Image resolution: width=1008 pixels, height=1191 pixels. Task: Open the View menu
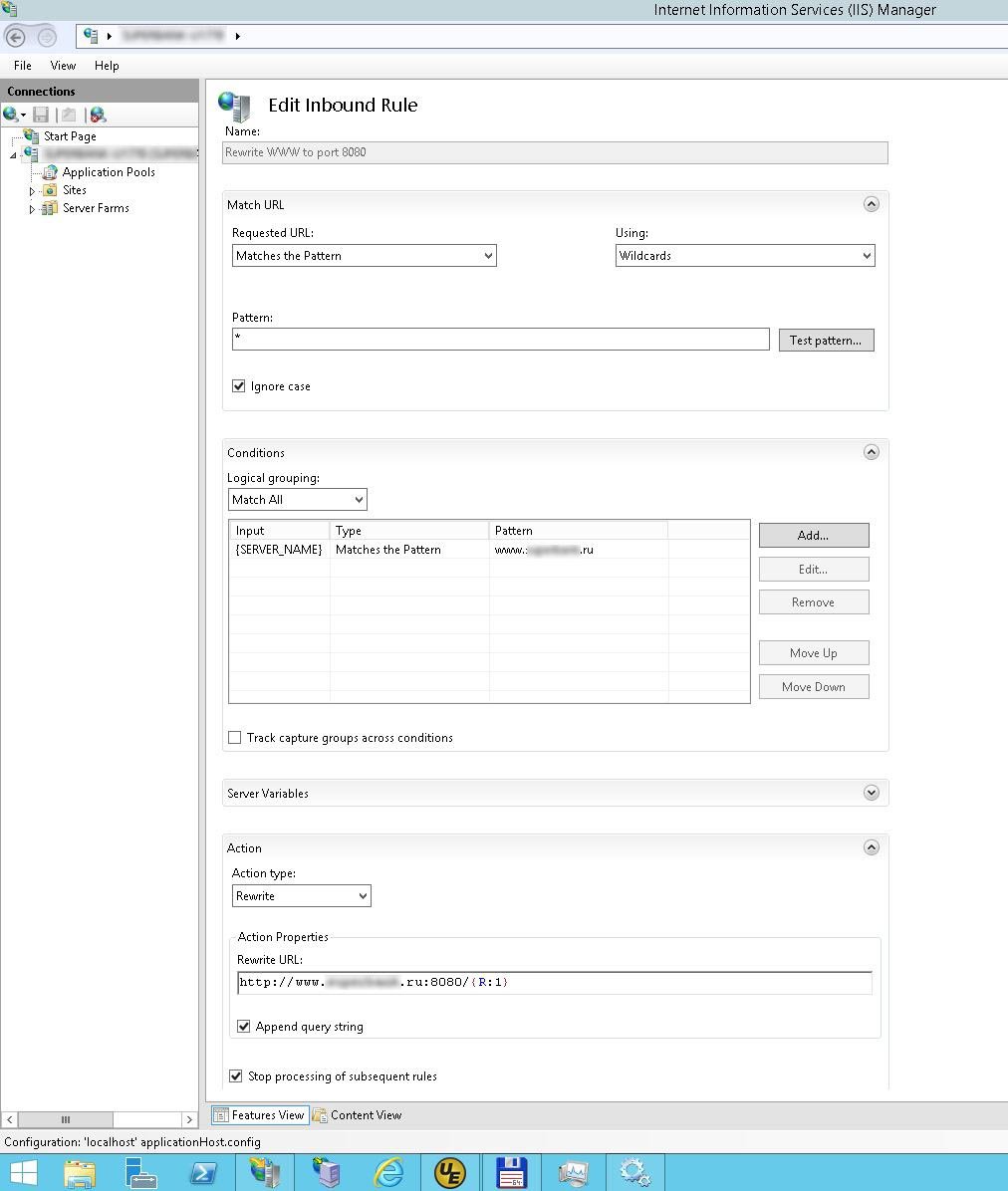tap(63, 66)
